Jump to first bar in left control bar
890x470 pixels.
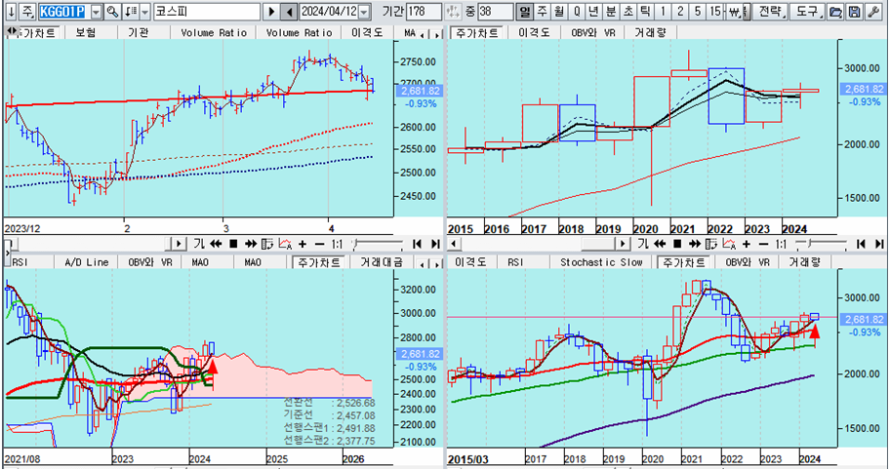click(417, 244)
